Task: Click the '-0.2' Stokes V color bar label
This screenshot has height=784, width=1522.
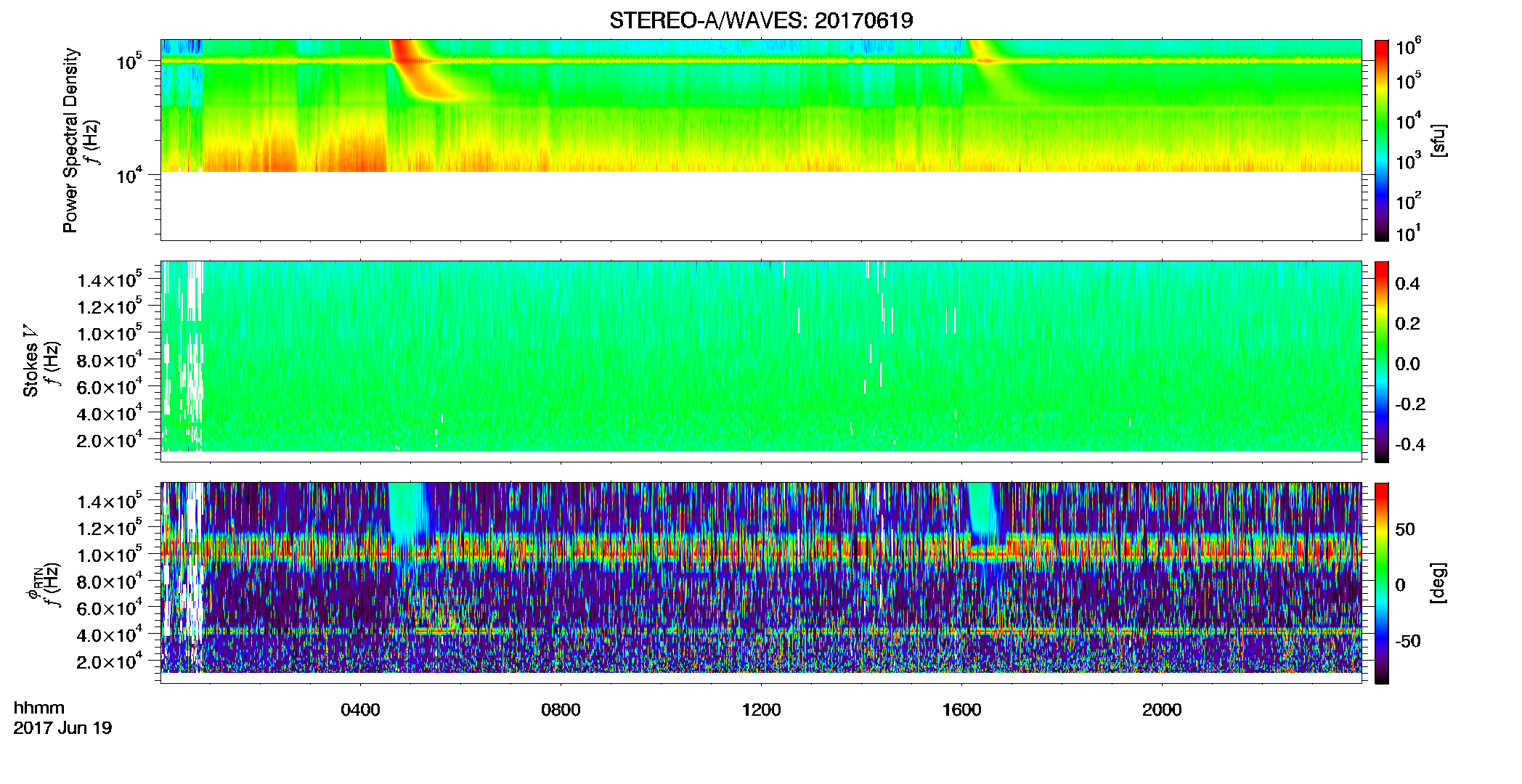Action: (x=1410, y=404)
